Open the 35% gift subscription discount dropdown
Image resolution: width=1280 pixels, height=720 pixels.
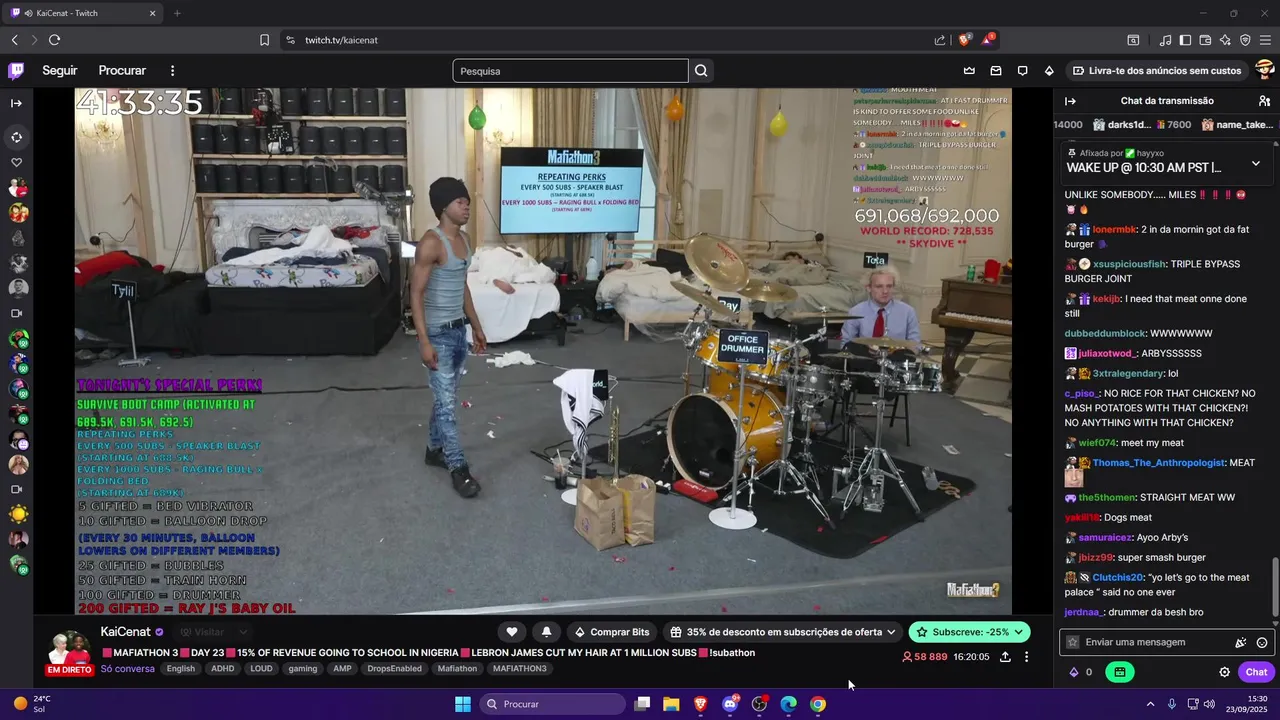[x=783, y=632]
